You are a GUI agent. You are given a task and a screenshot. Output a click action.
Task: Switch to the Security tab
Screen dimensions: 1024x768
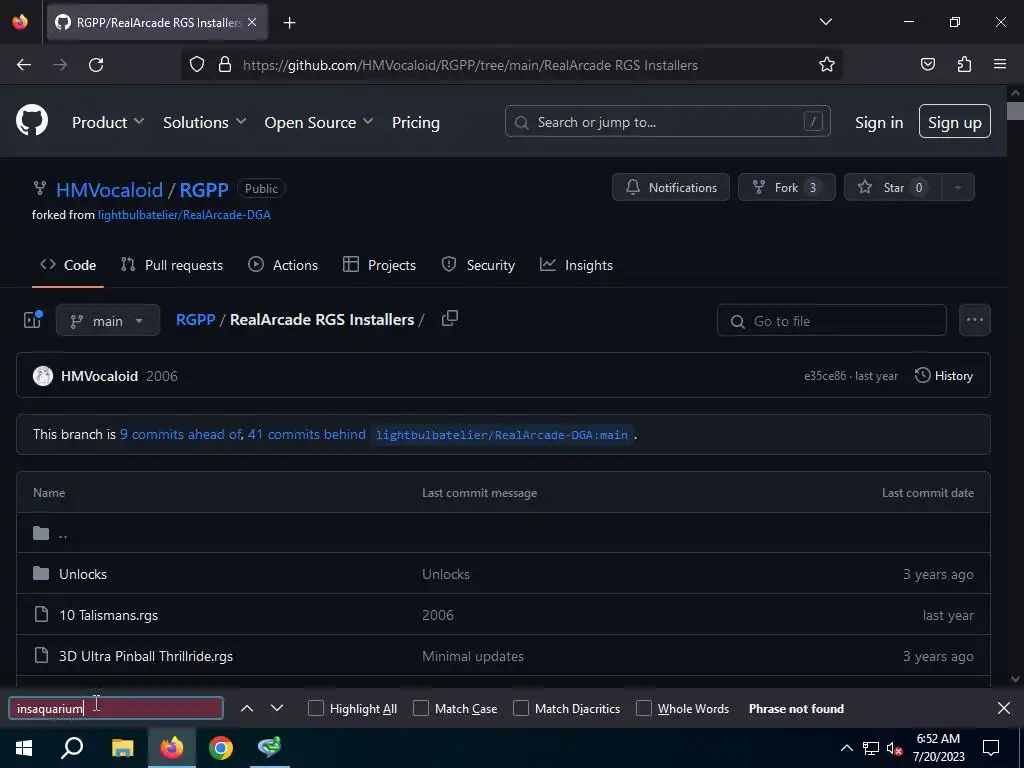[x=478, y=264]
